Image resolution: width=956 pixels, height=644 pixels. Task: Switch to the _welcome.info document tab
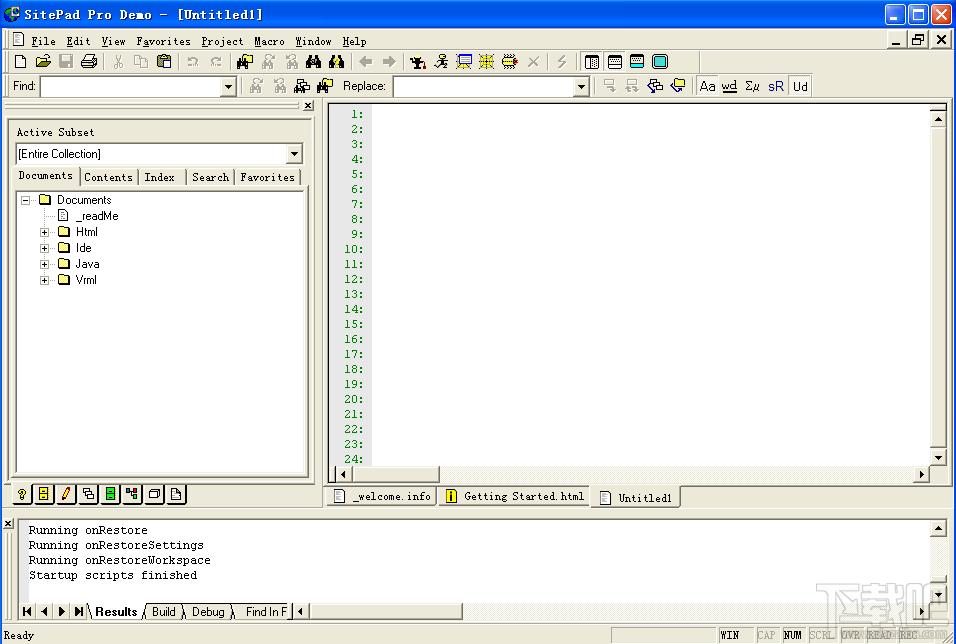tap(383, 496)
